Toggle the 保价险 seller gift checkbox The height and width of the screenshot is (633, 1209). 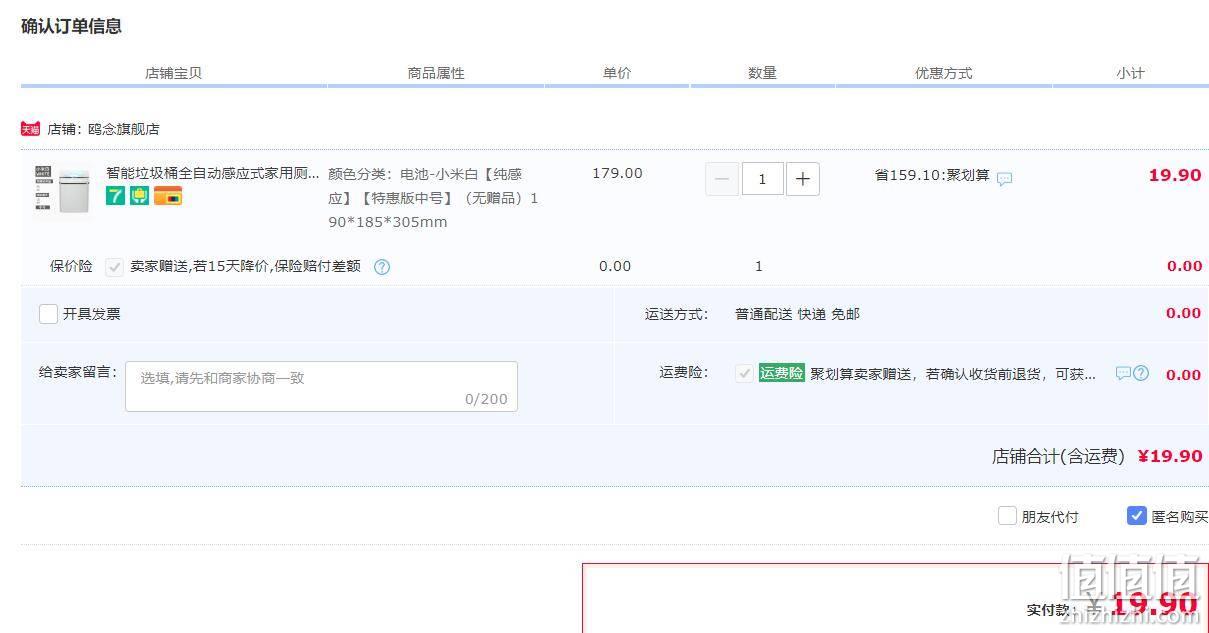(114, 267)
